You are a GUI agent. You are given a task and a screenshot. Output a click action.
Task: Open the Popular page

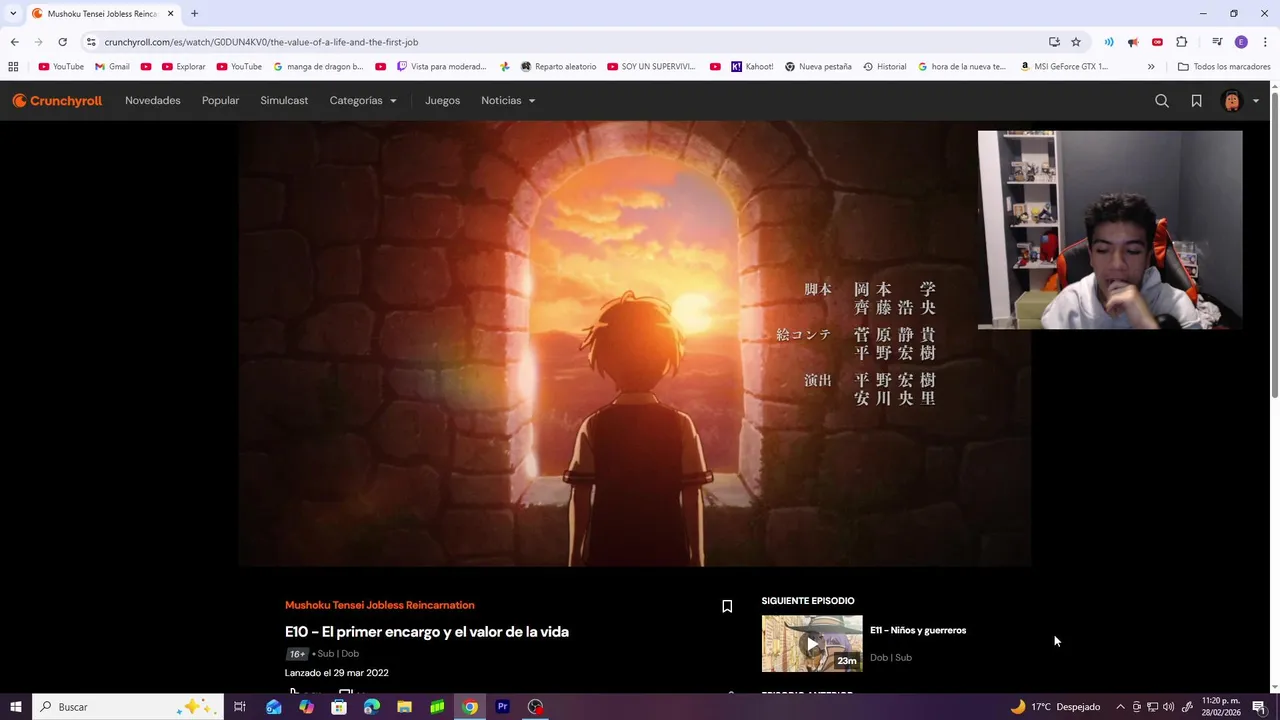[x=220, y=101]
